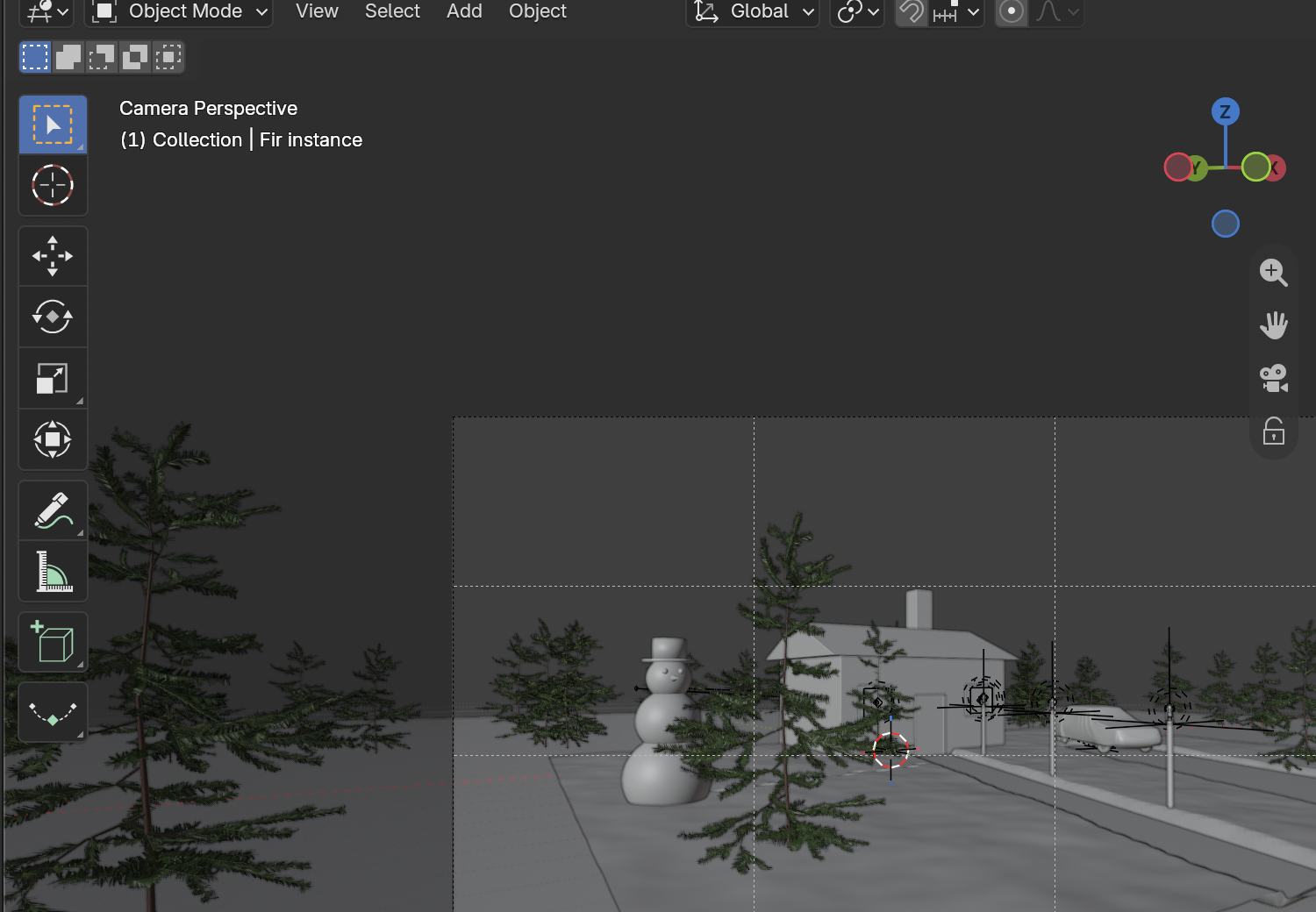Set selection mode to Subtract
Screen dimensions: 1316x912
[102, 57]
